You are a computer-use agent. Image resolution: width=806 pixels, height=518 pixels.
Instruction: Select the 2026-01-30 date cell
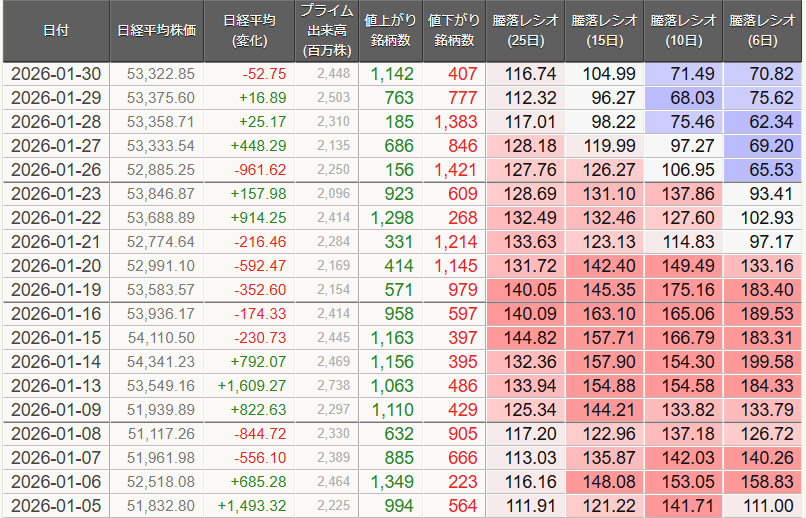point(56,73)
